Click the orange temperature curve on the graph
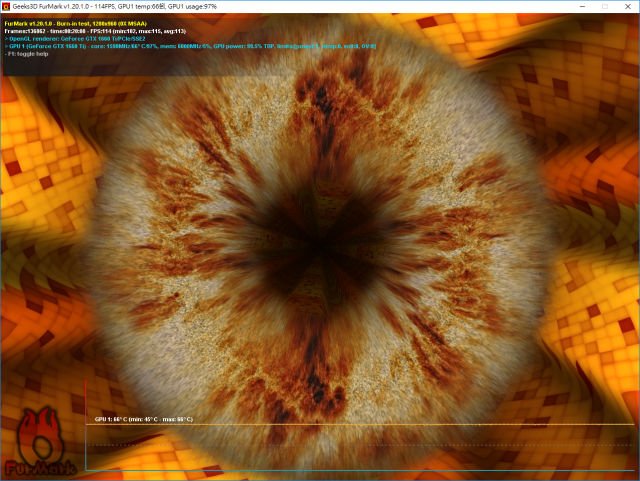Viewport: 640px width, 481px height. pyautogui.click(x=359, y=425)
